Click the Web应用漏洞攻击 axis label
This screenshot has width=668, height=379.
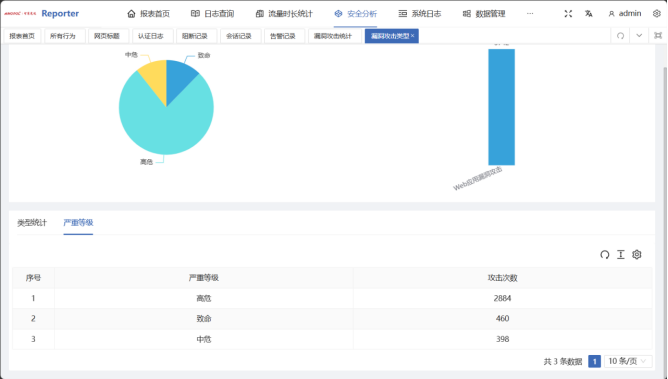[478, 179]
